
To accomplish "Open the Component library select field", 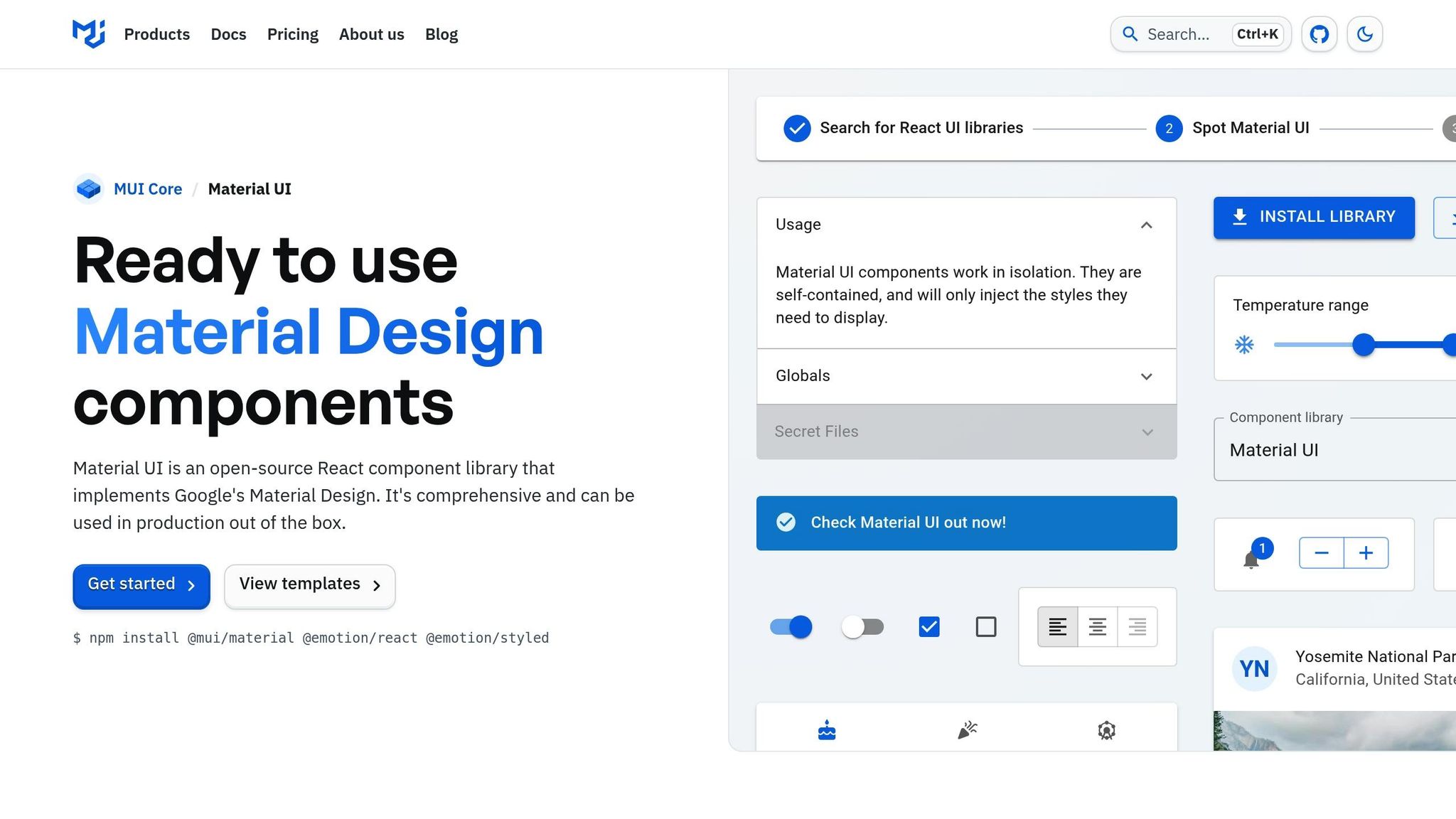I will (x=1335, y=450).
